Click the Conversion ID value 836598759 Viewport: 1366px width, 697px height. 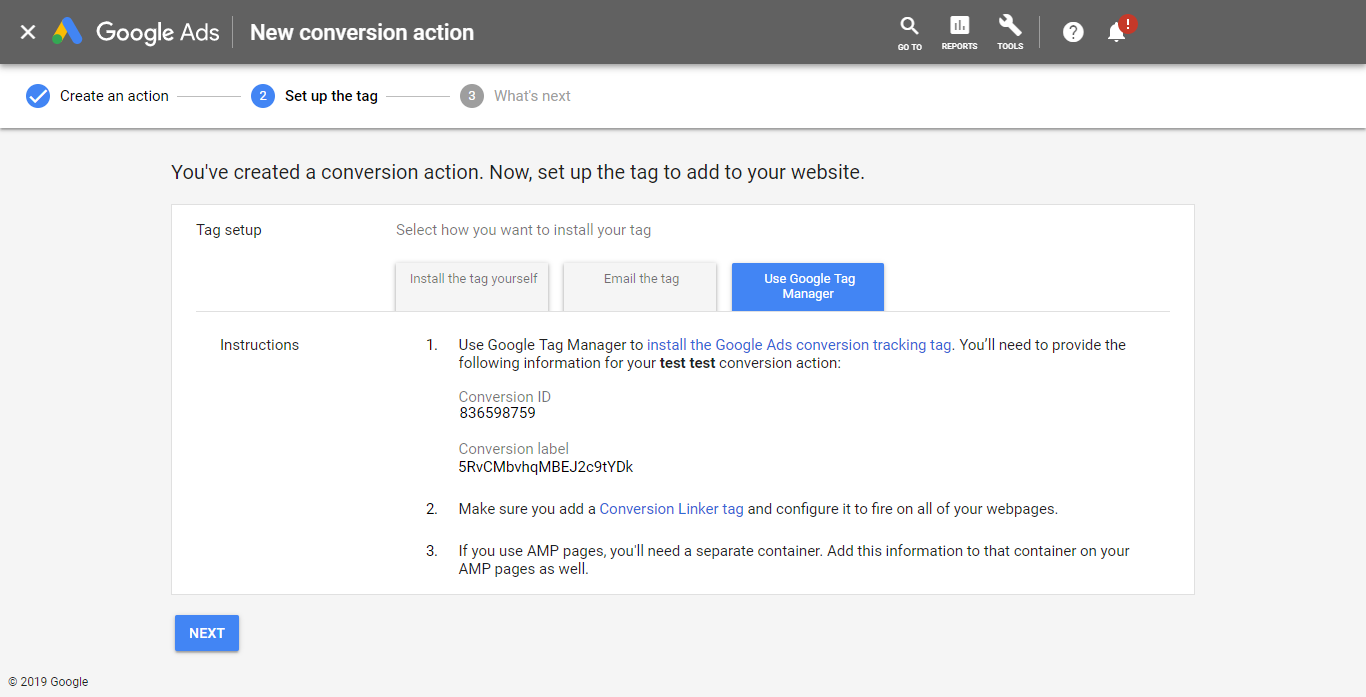click(x=498, y=413)
